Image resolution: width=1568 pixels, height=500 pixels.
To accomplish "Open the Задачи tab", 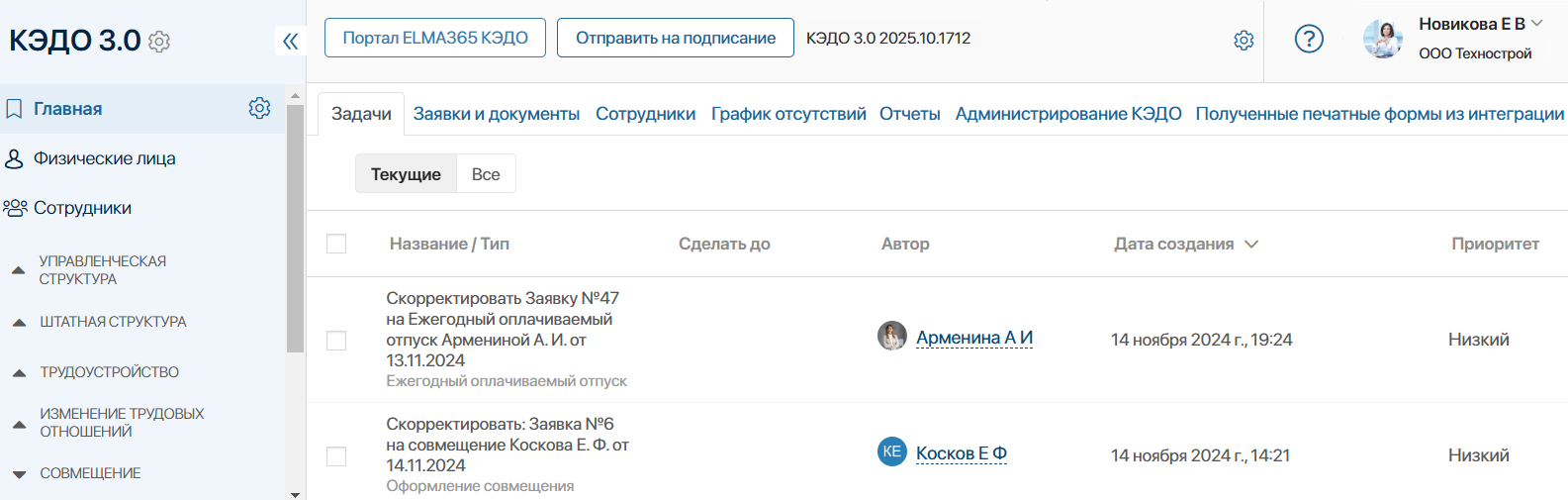I will 361,114.
